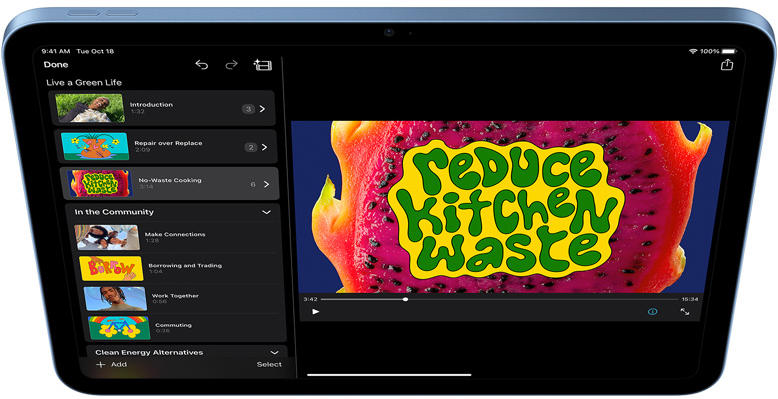Image resolution: width=778 pixels, height=399 pixels.
Task: Expand the Clean Energy Alternatives group
Action: 274,353
